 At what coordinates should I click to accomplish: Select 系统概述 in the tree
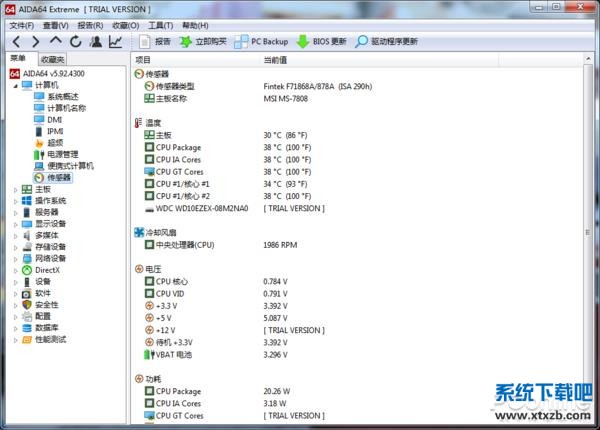click(62, 96)
